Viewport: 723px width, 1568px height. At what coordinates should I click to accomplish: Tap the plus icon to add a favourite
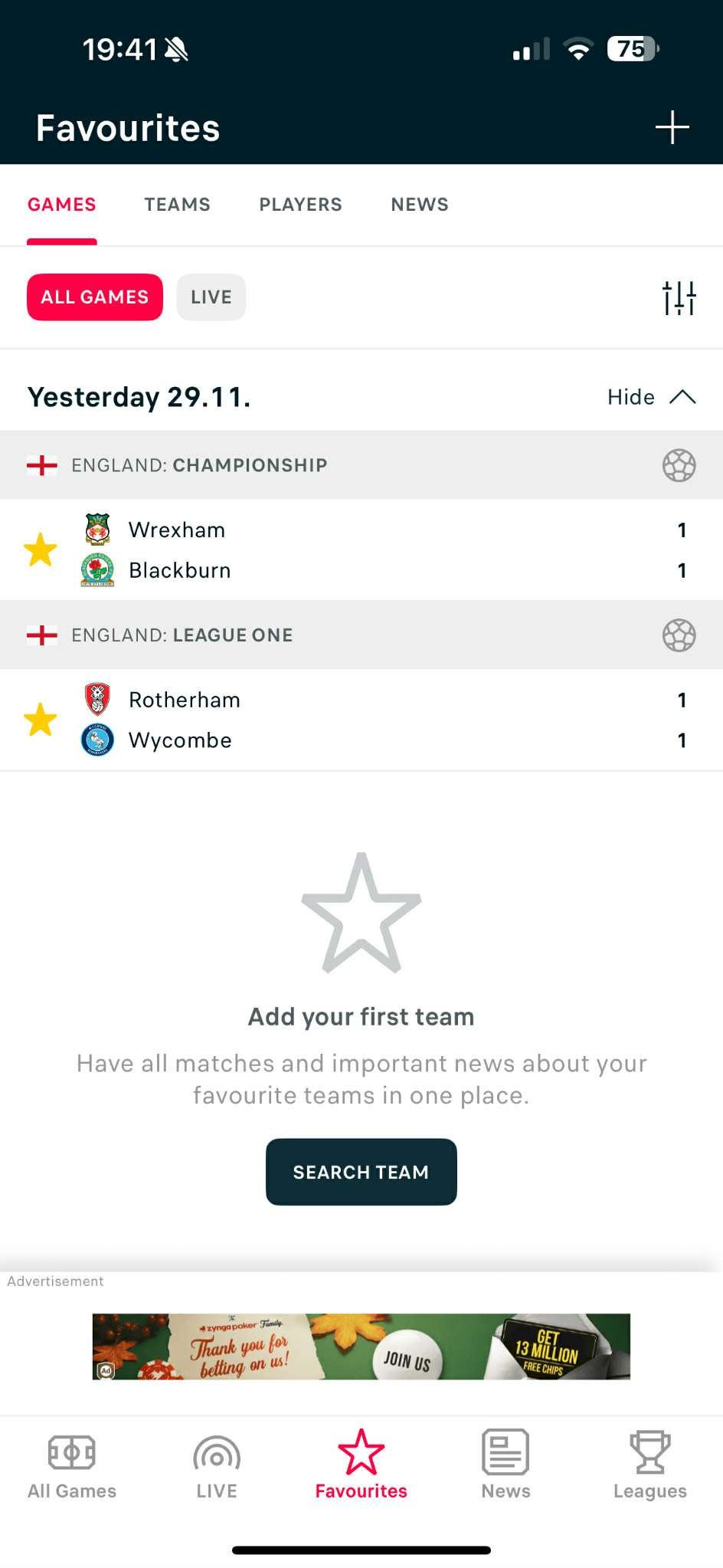point(671,128)
